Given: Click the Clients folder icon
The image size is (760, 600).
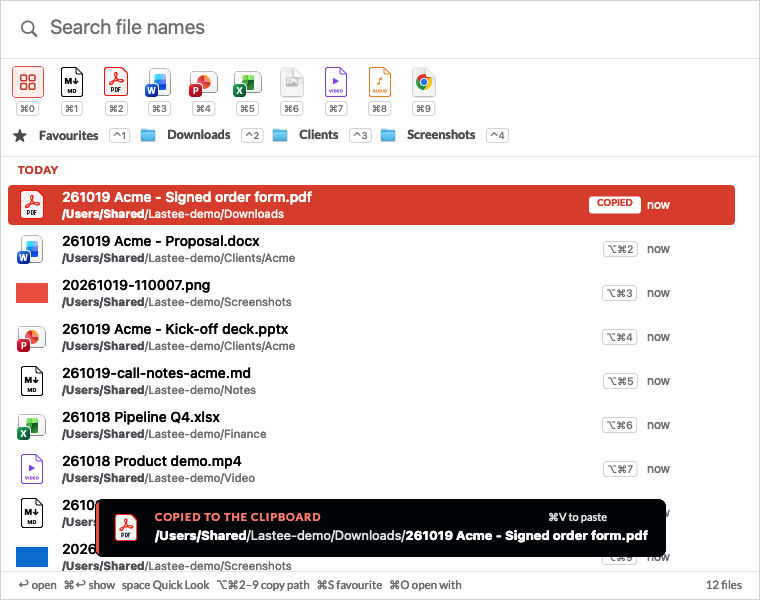Looking at the screenshot, I should tap(280, 135).
